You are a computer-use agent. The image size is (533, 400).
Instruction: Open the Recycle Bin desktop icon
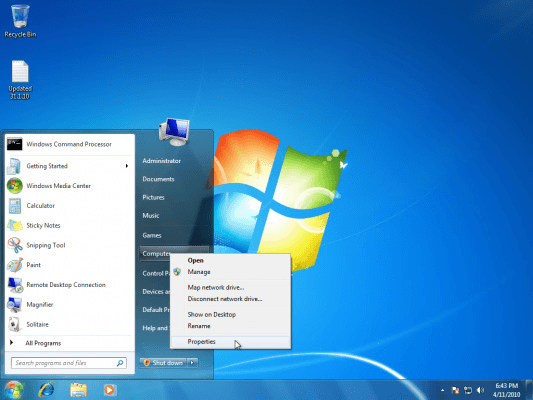coord(20,20)
